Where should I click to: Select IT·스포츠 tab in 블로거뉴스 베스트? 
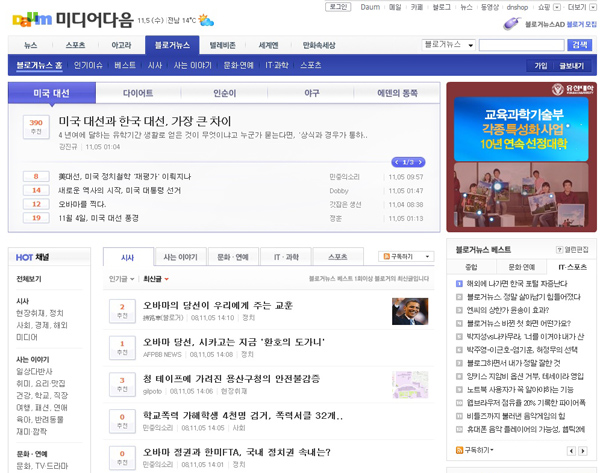572,267
